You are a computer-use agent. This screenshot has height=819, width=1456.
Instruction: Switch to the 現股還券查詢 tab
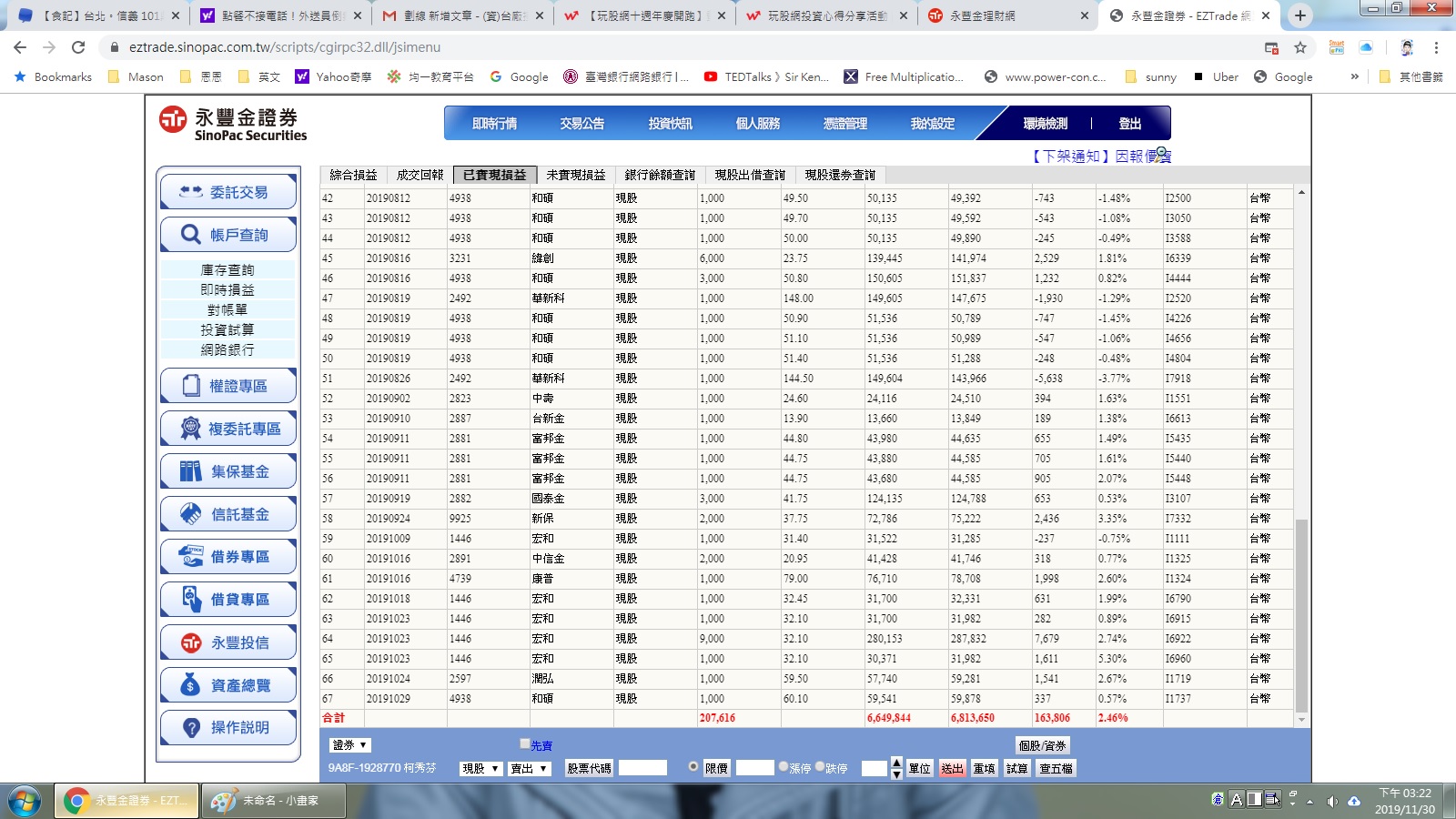click(x=840, y=175)
